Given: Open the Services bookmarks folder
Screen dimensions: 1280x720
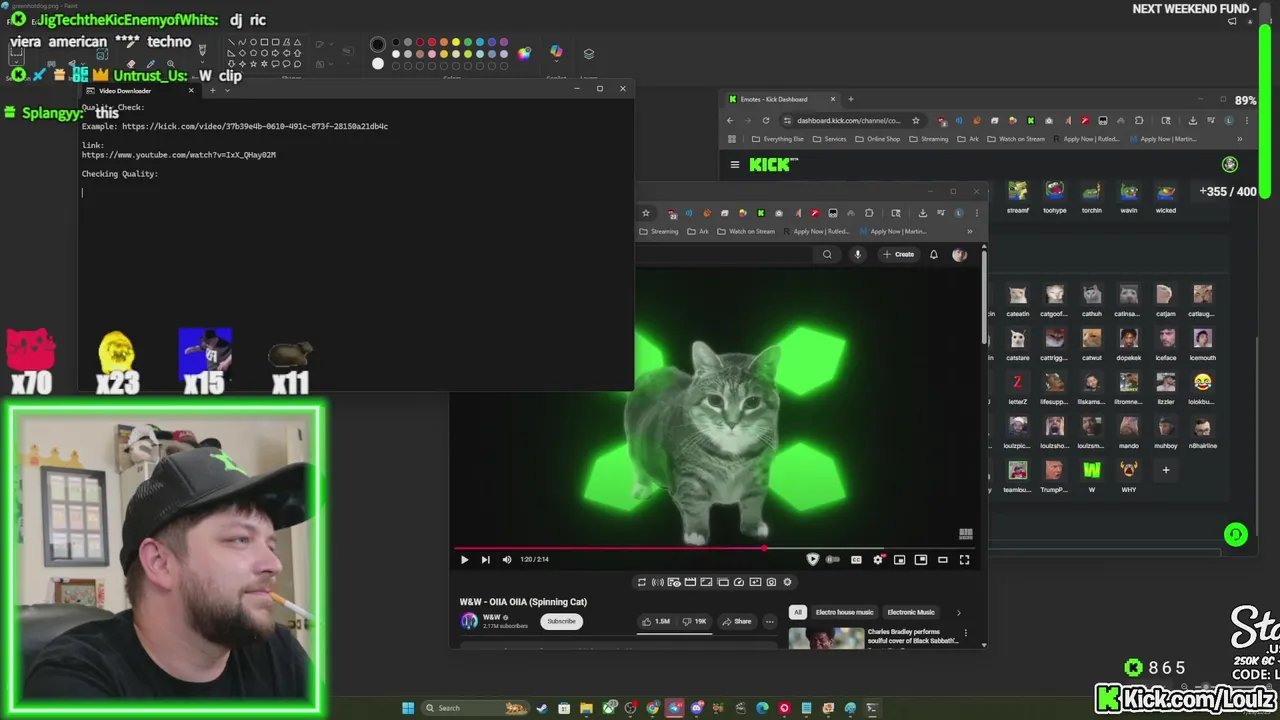Looking at the screenshot, I should tap(830, 139).
